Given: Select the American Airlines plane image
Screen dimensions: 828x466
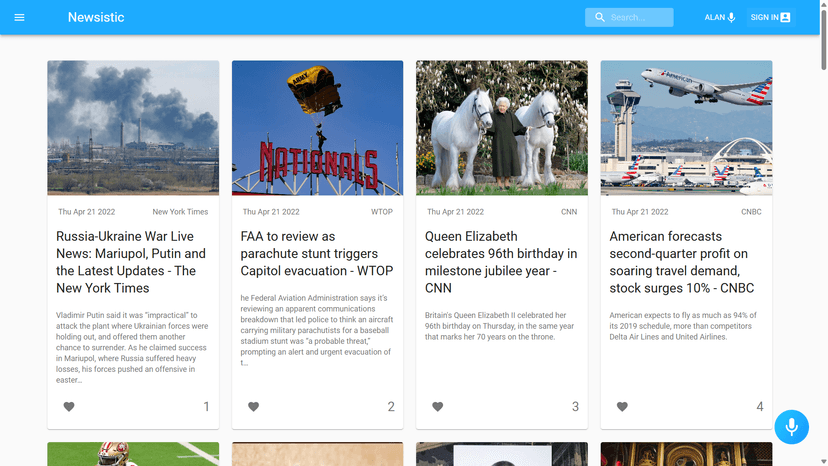Looking at the screenshot, I should point(686,128).
